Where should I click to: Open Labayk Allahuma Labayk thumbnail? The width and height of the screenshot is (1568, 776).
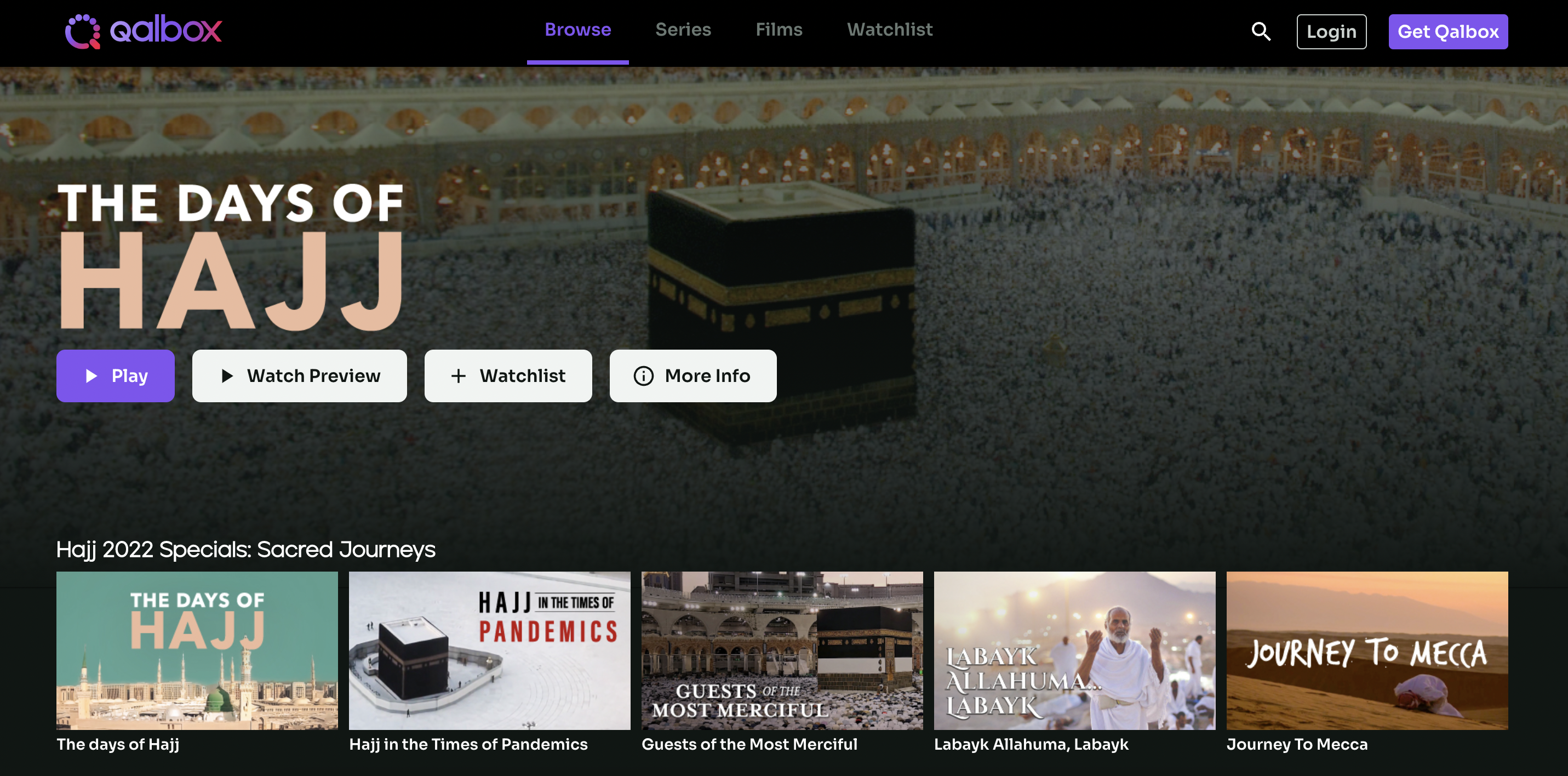[1074, 651]
